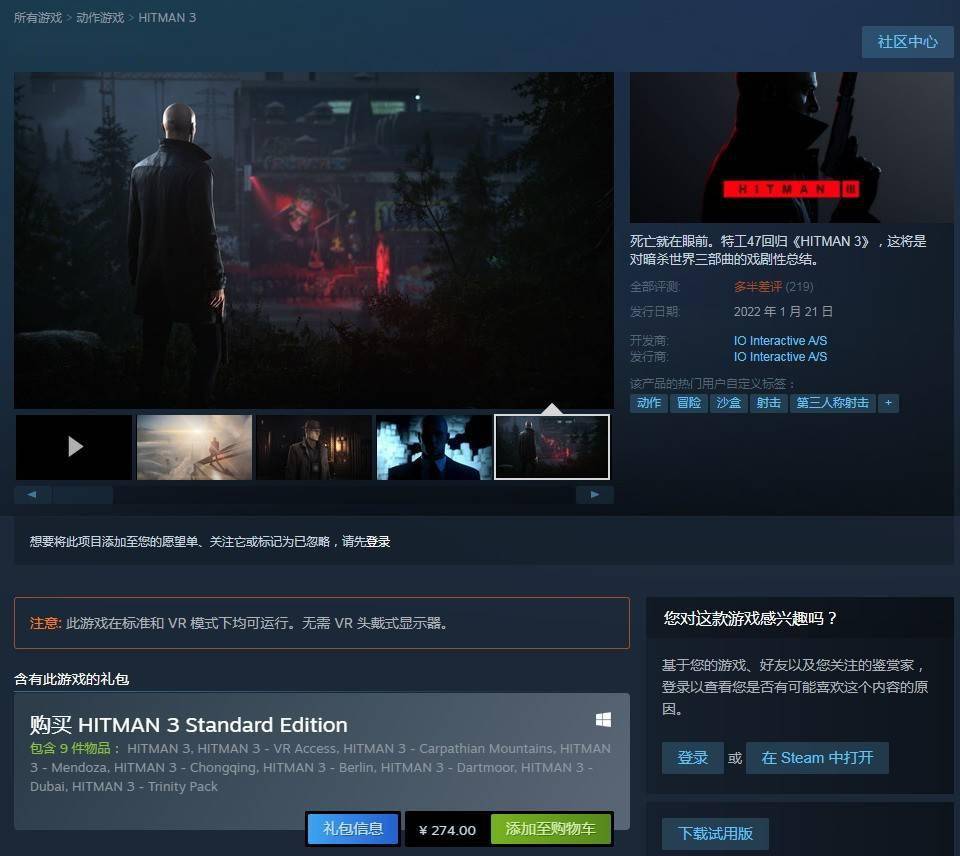Open the 社区中心 community hub
Screen dimensions: 960x856
(x=906, y=42)
